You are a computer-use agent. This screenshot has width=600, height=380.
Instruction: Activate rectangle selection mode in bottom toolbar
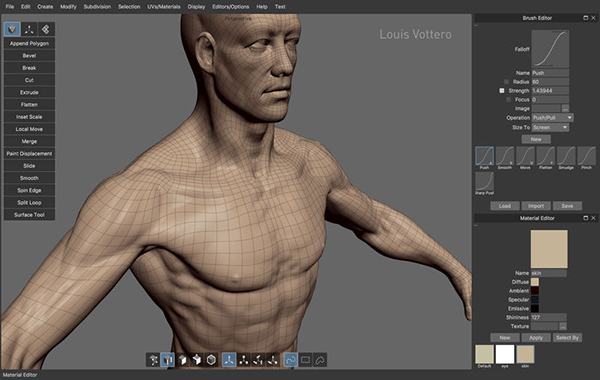coord(305,360)
